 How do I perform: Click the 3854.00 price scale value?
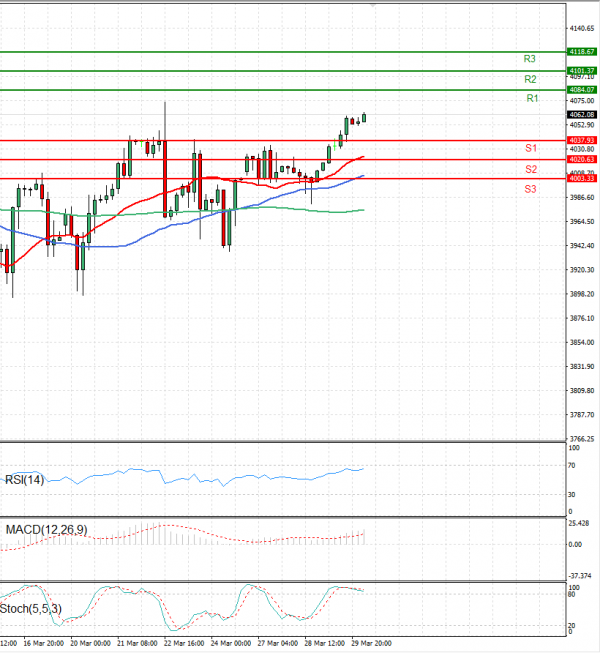582,342
